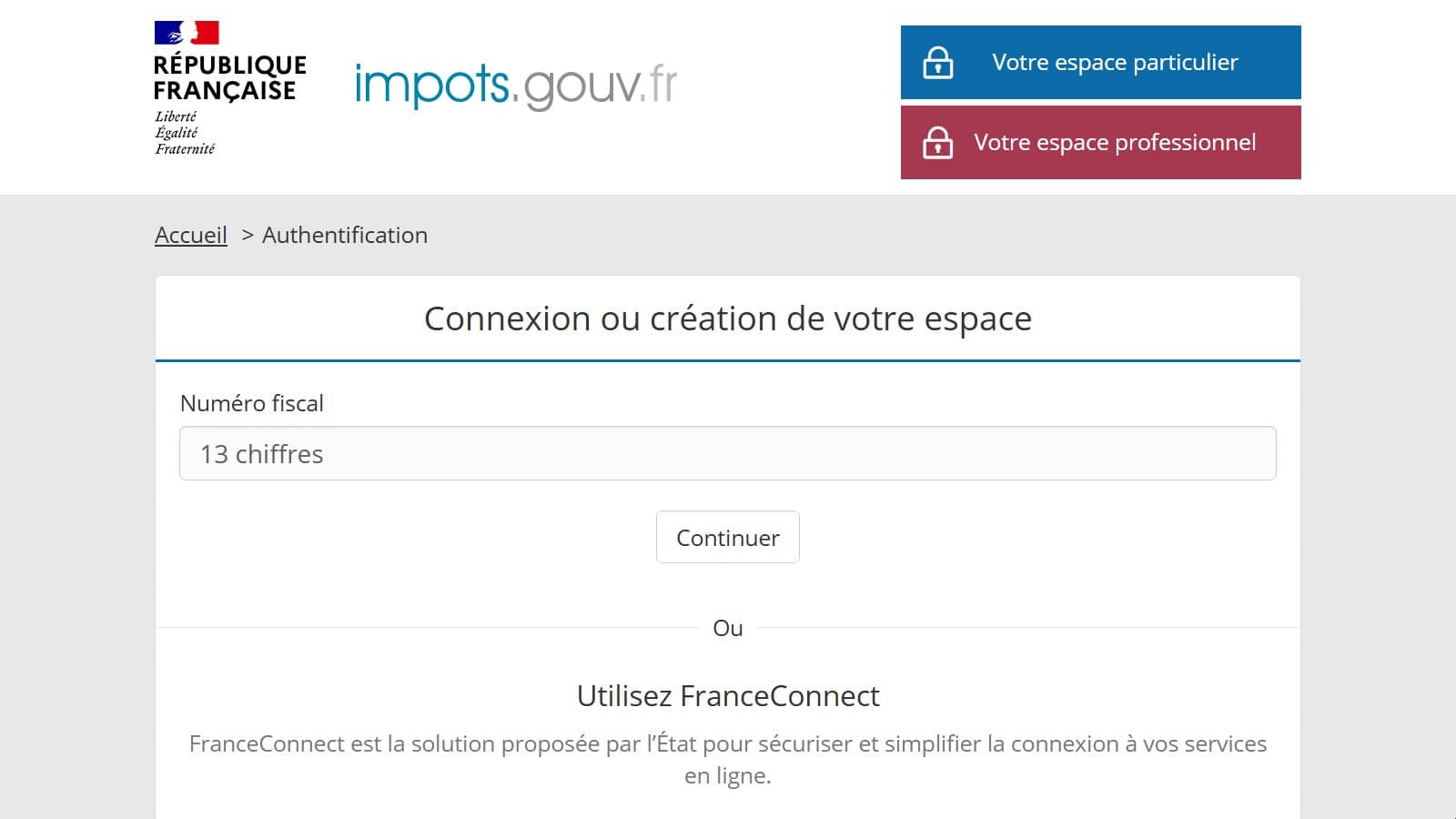Click the Ou separator text
Image resolution: width=1456 pixels, height=819 pixels.
pos(728,628)
